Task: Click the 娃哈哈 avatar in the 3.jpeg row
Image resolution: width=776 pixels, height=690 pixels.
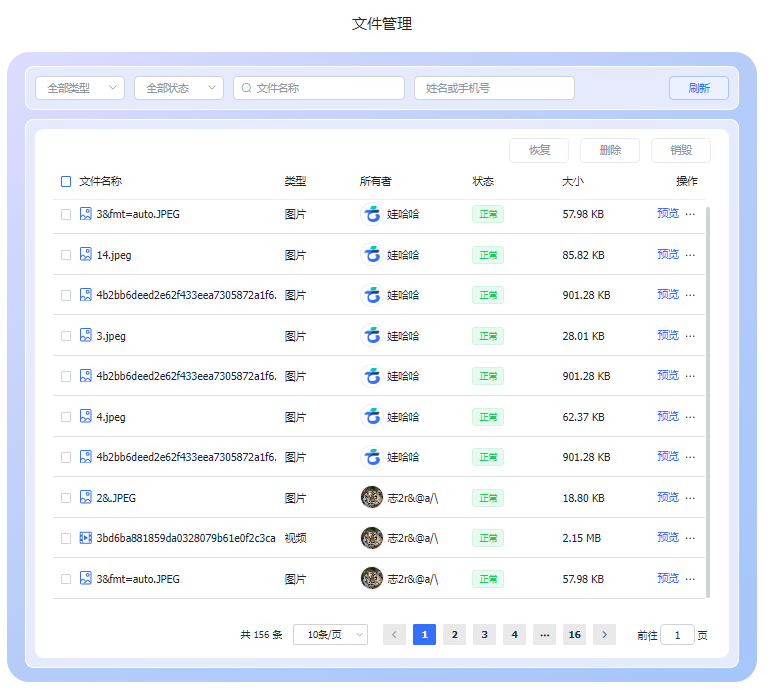Action: pos(372,336)
